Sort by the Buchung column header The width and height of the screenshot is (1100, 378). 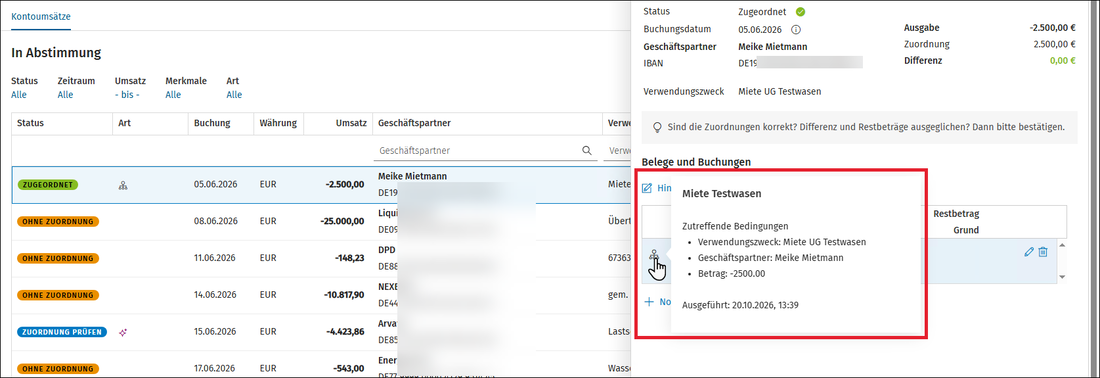(x=213, y=123)
